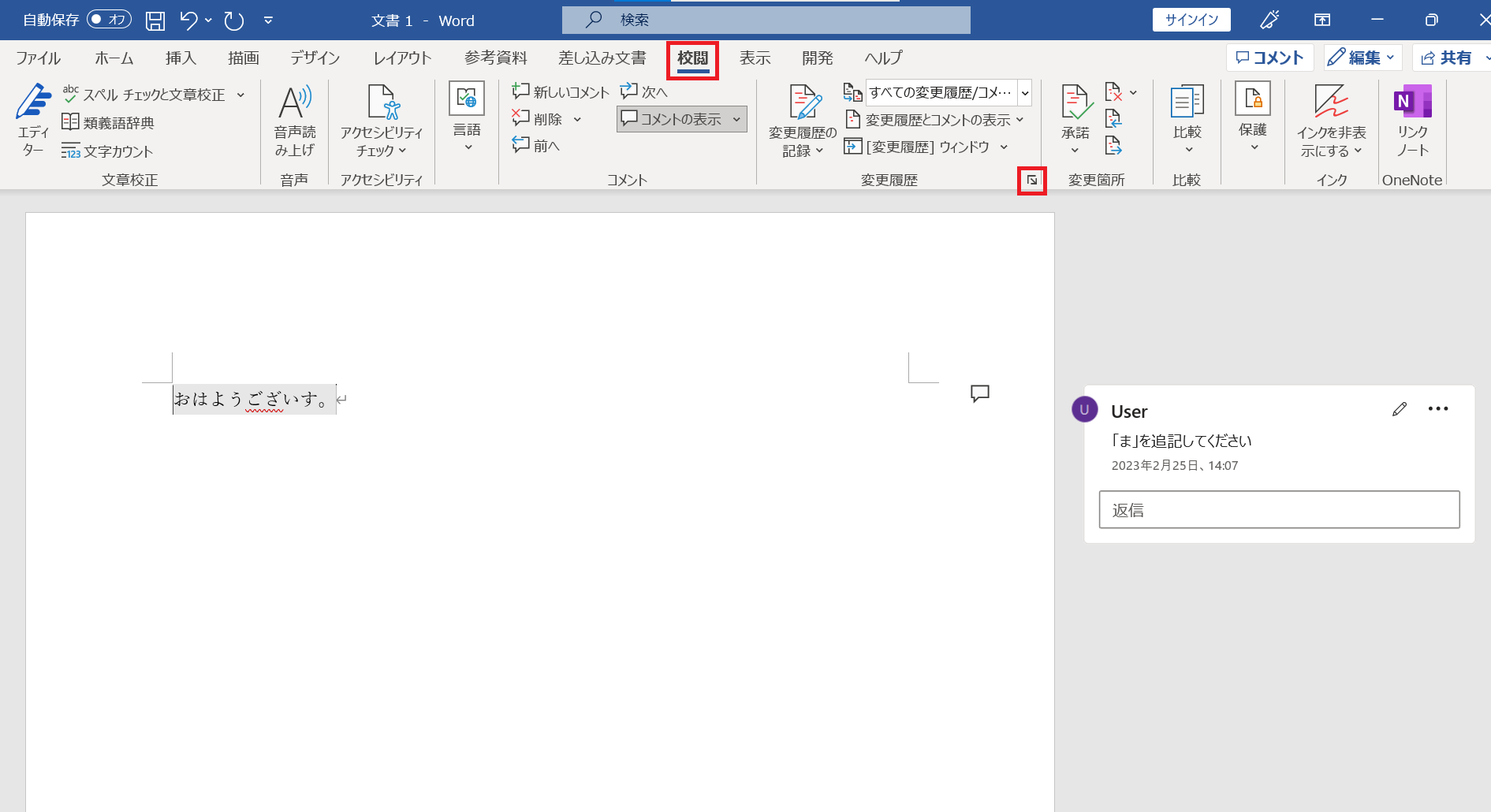Go to previous comment 前へ

(536, 146)
